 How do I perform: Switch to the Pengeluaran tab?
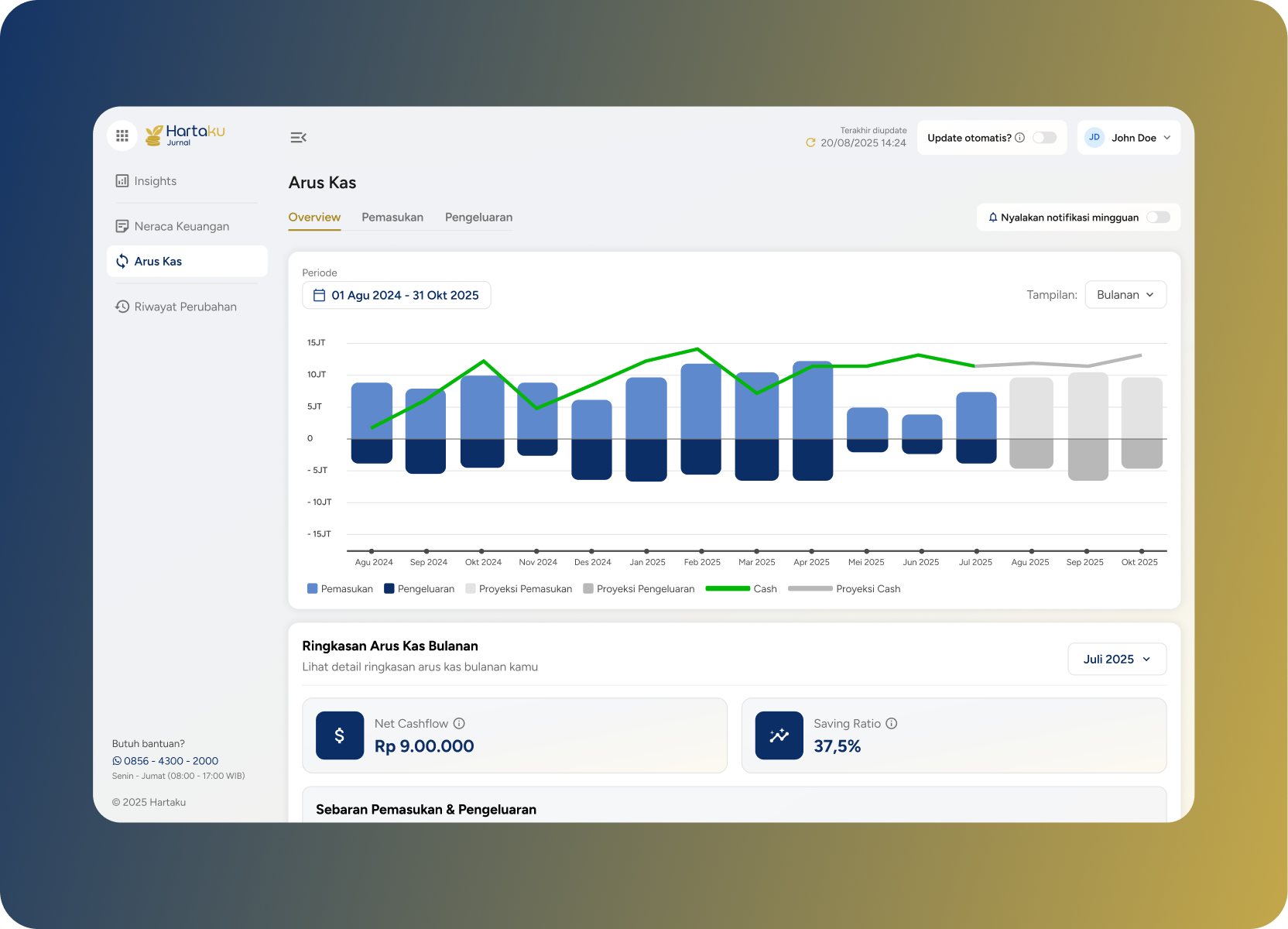pyautogui.click(x=478, y=218)
